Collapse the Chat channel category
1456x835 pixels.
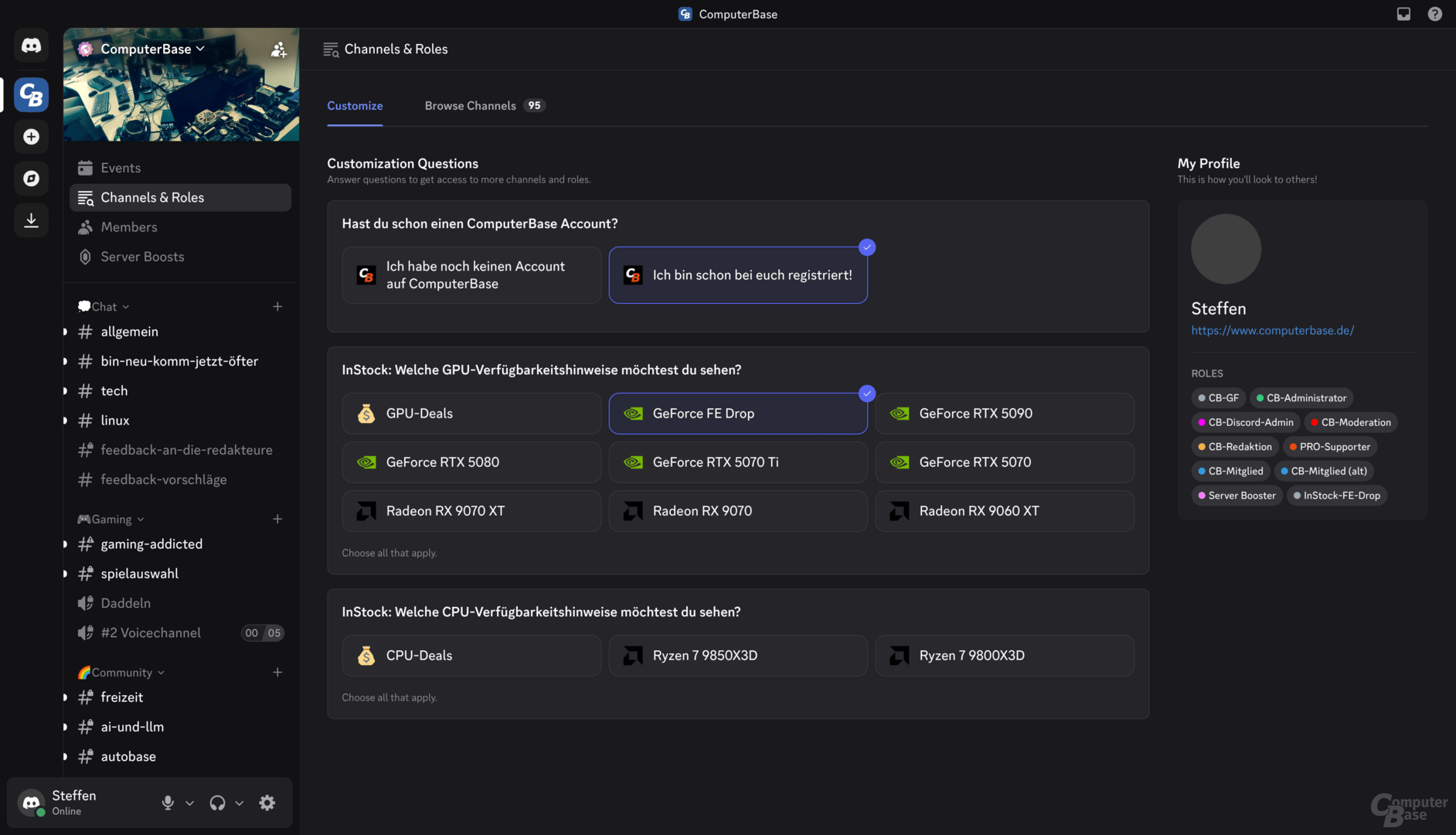click(x=103, y=306)
